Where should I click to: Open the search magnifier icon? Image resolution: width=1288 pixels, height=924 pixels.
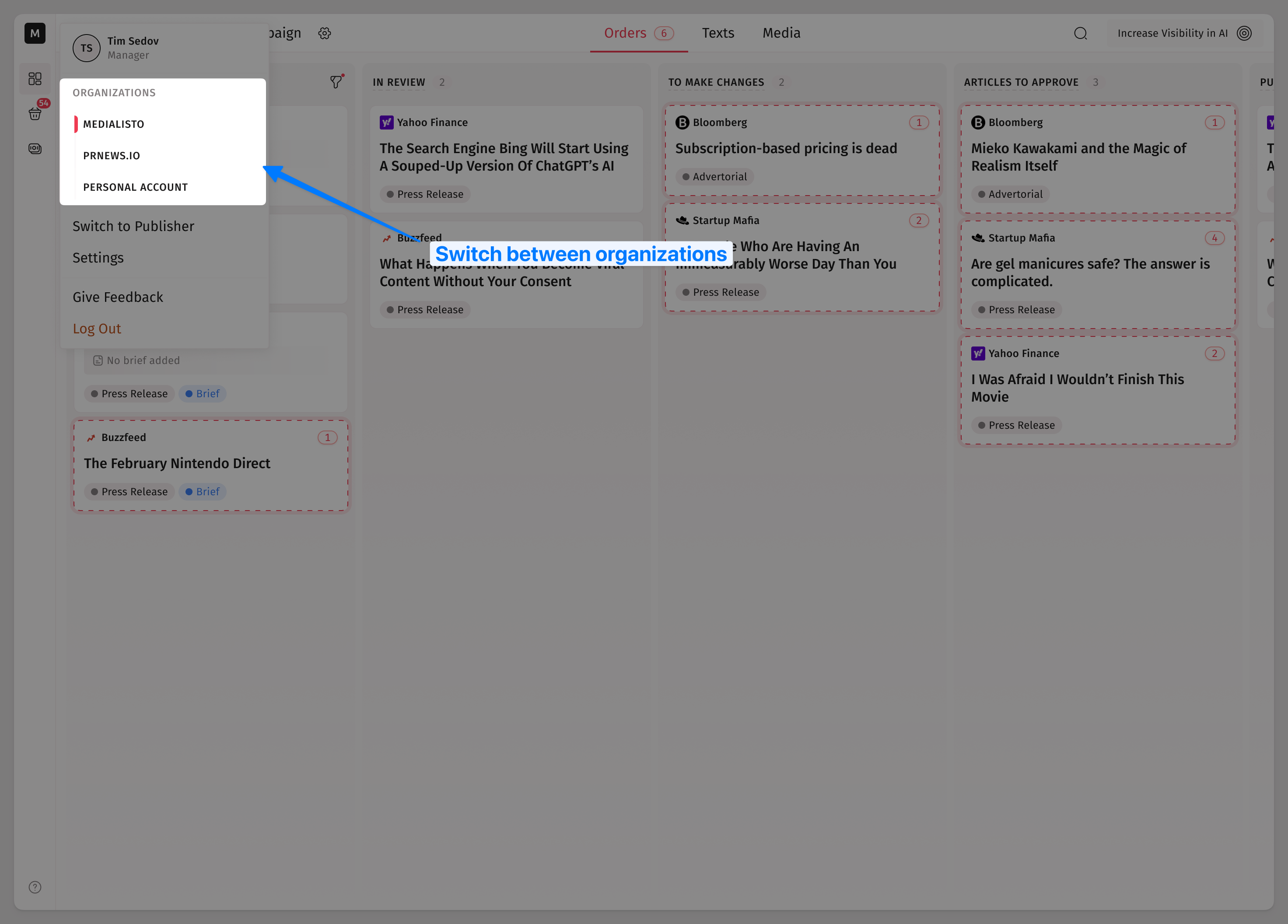pos(1080,34)
